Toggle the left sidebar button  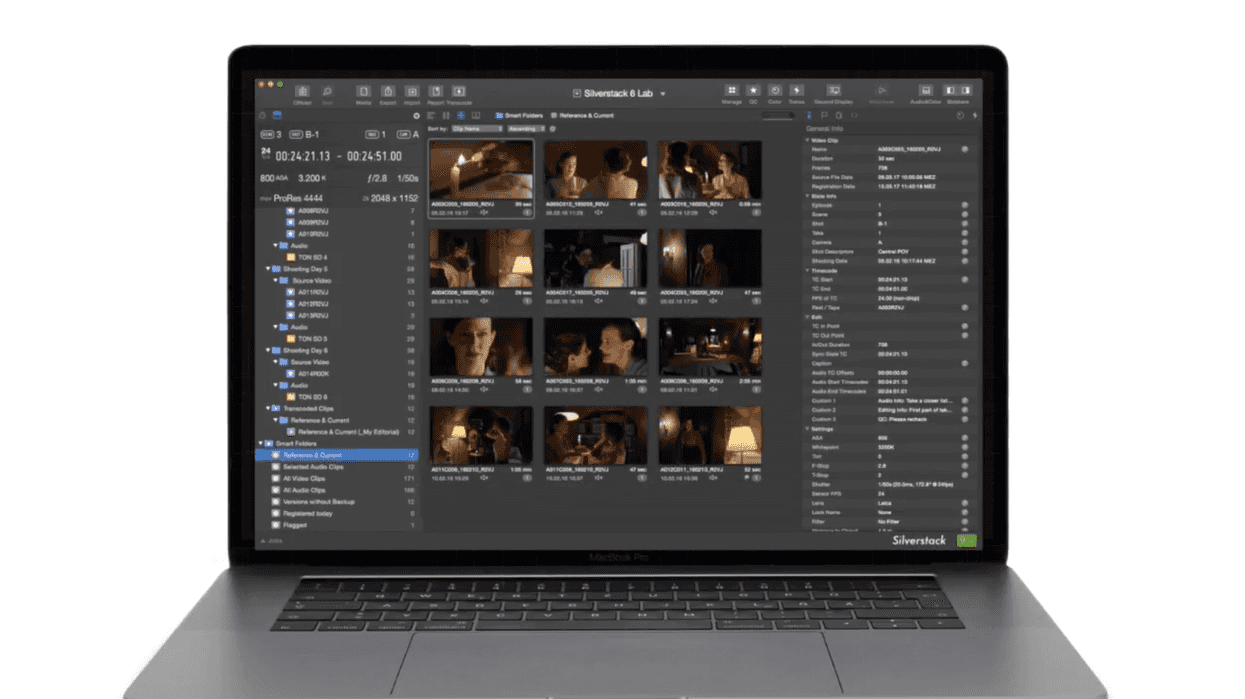coord(950,91)
